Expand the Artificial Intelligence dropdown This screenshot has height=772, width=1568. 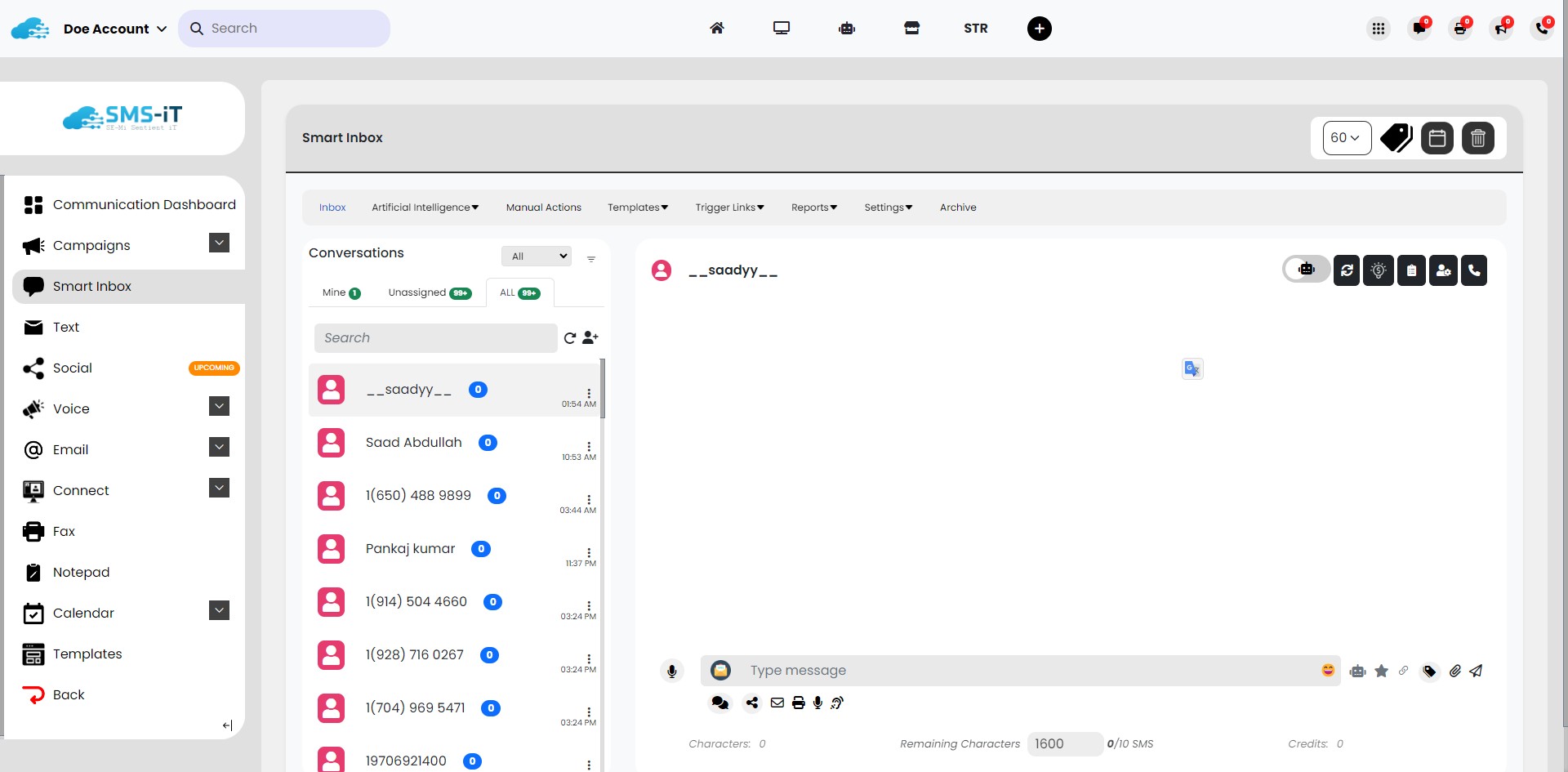425,207
